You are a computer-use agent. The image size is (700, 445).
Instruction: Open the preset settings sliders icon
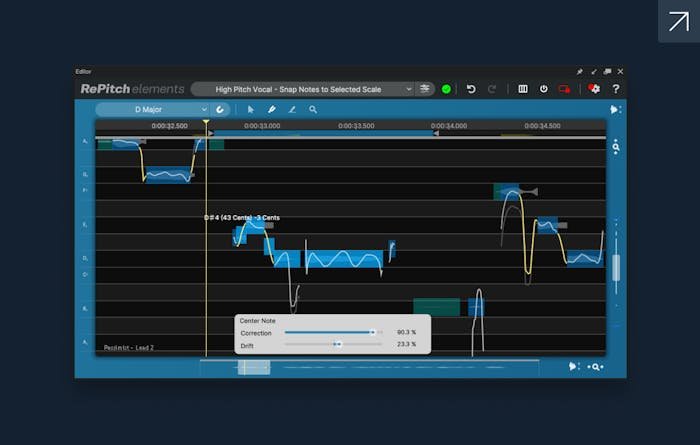pyautogui.click(x=425, y=89)
